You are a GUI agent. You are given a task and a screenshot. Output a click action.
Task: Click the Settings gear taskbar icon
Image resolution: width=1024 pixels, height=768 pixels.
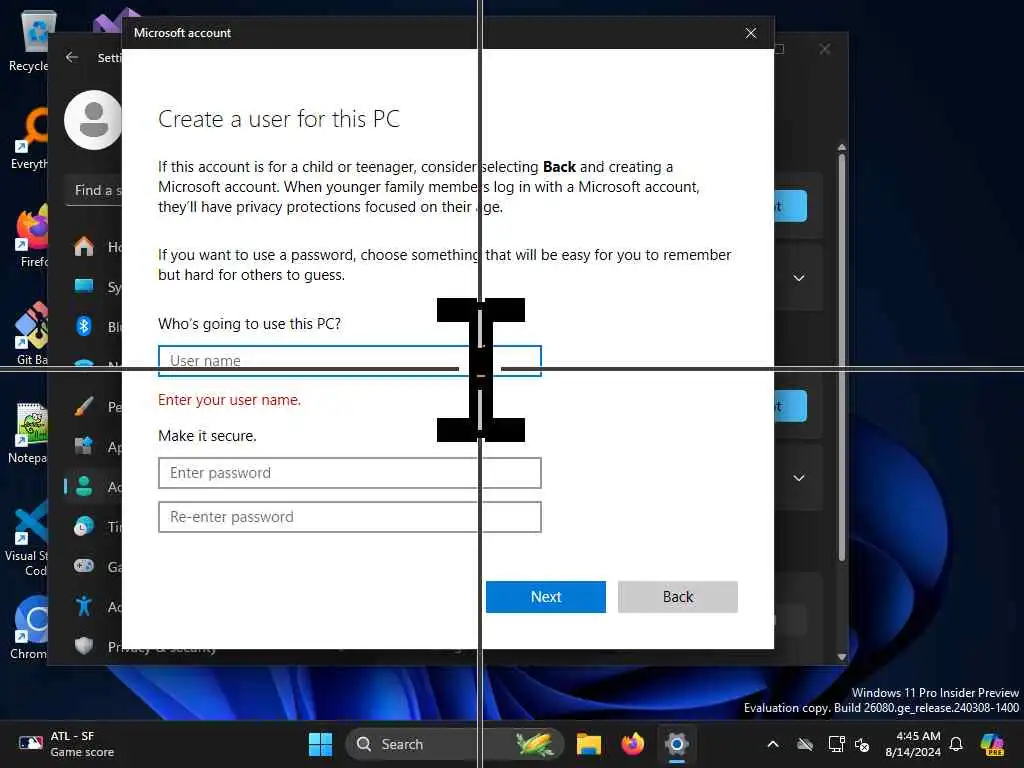tap(677, 744)
